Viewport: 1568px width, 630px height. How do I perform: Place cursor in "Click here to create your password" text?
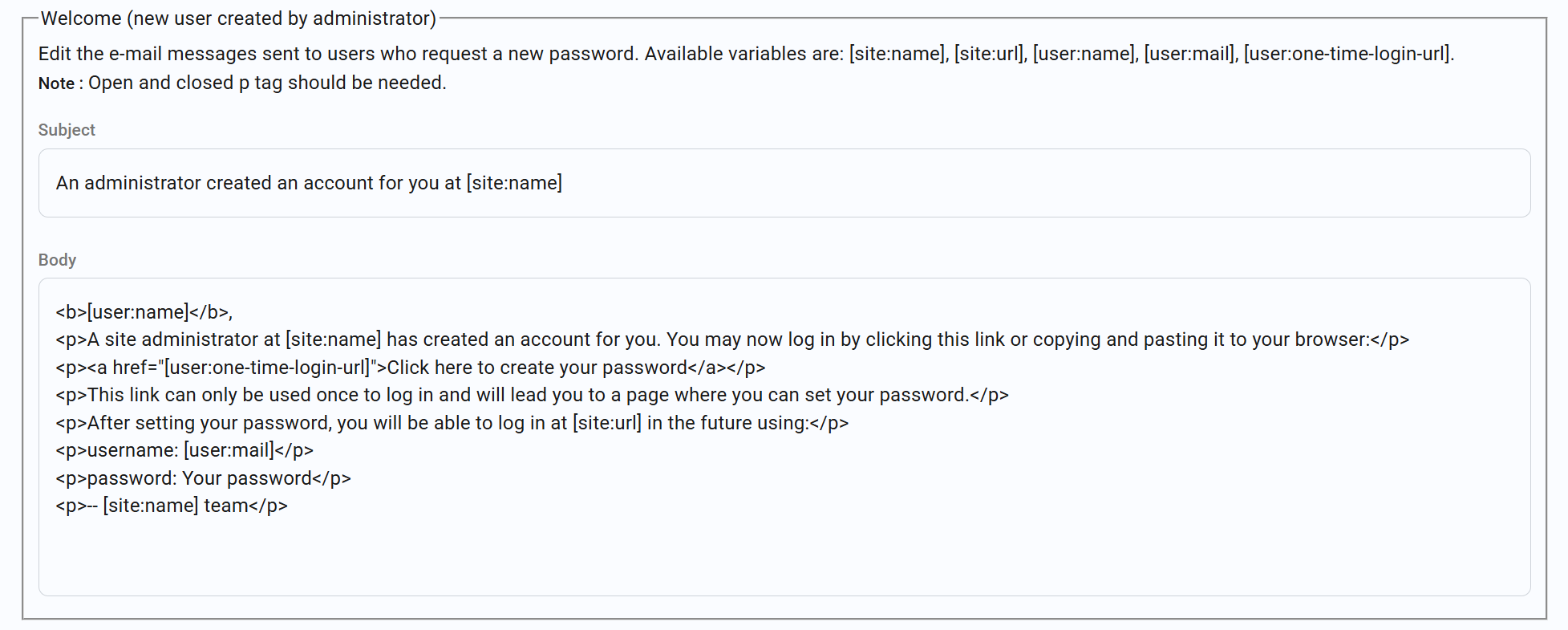pos(537,368)
